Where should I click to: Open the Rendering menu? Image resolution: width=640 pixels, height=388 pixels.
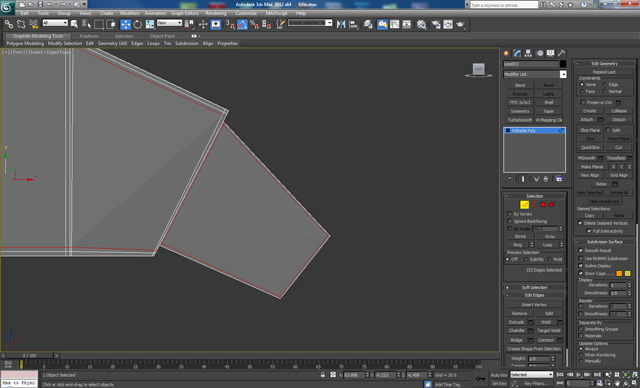216,13
